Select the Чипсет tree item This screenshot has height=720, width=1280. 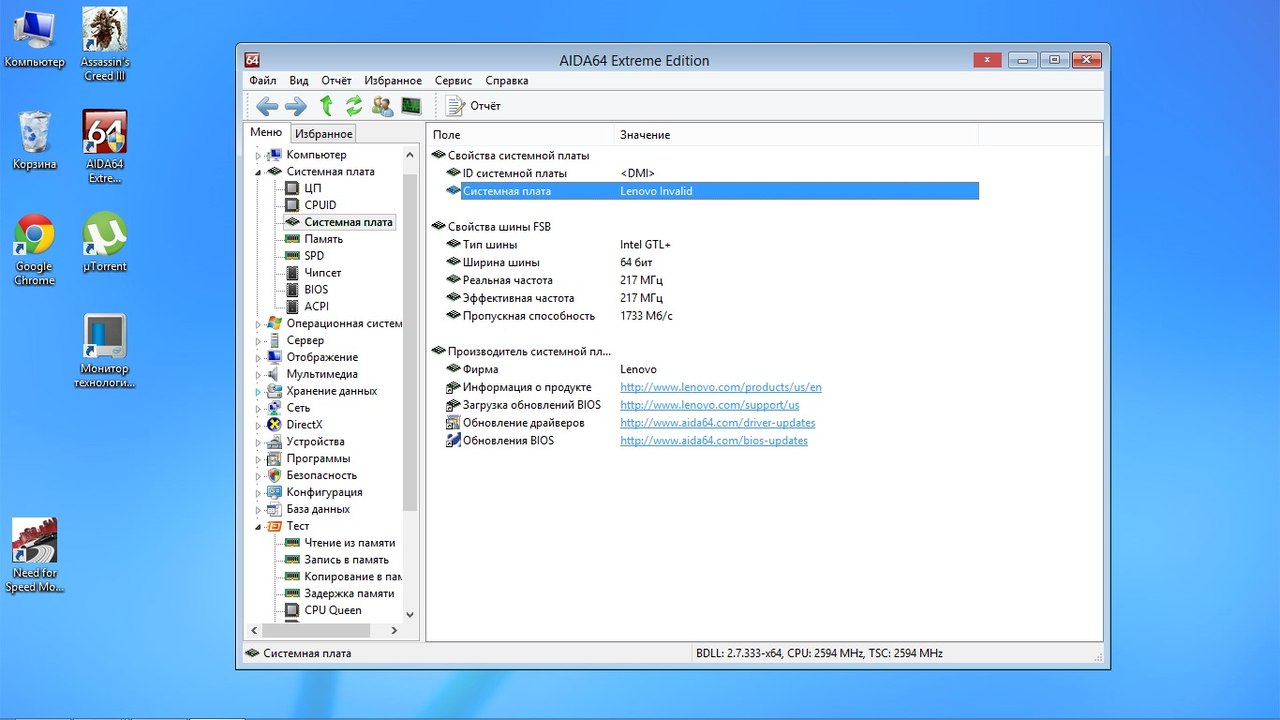click(x=322, y=272)
